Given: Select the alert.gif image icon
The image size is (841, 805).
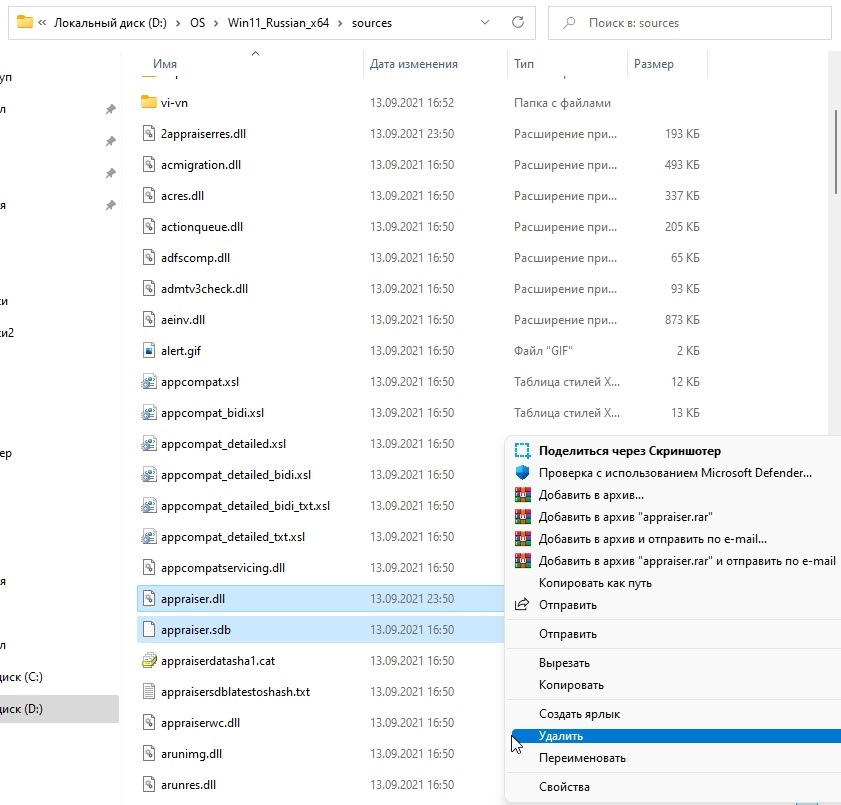Looking at the screenshot, I should 149,350.
